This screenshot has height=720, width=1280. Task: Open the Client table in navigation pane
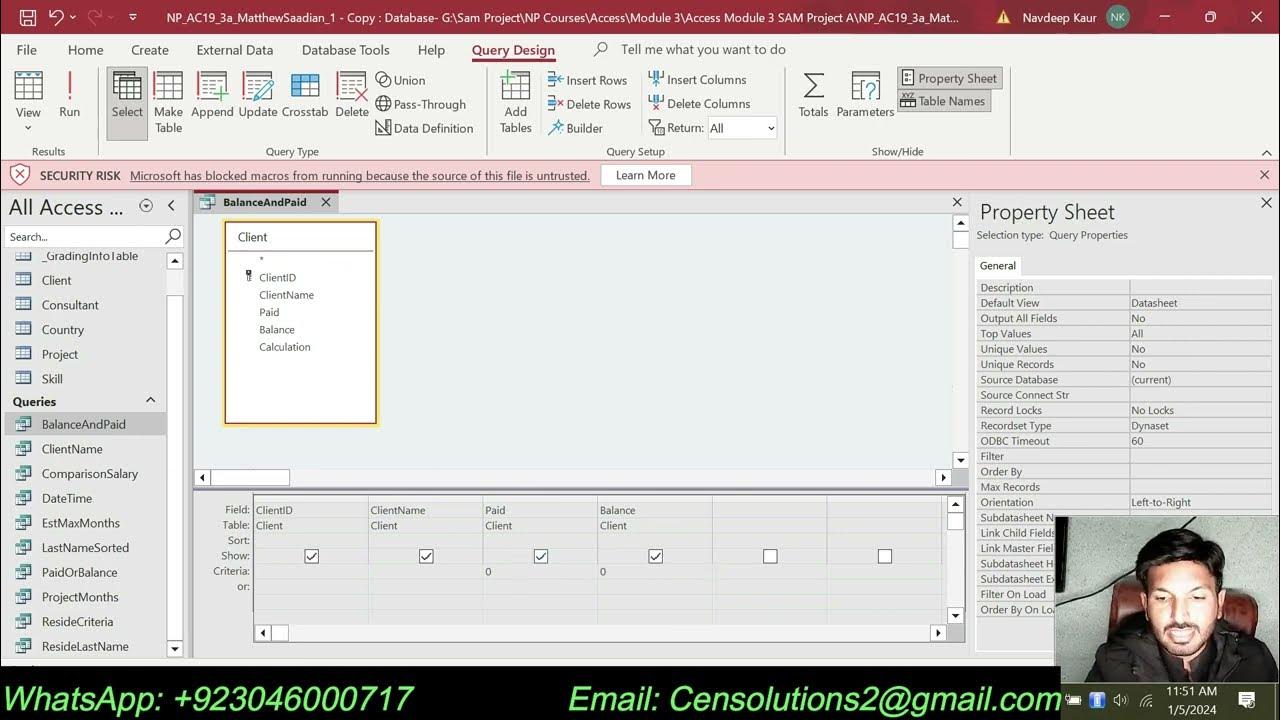tap(56, 280)
